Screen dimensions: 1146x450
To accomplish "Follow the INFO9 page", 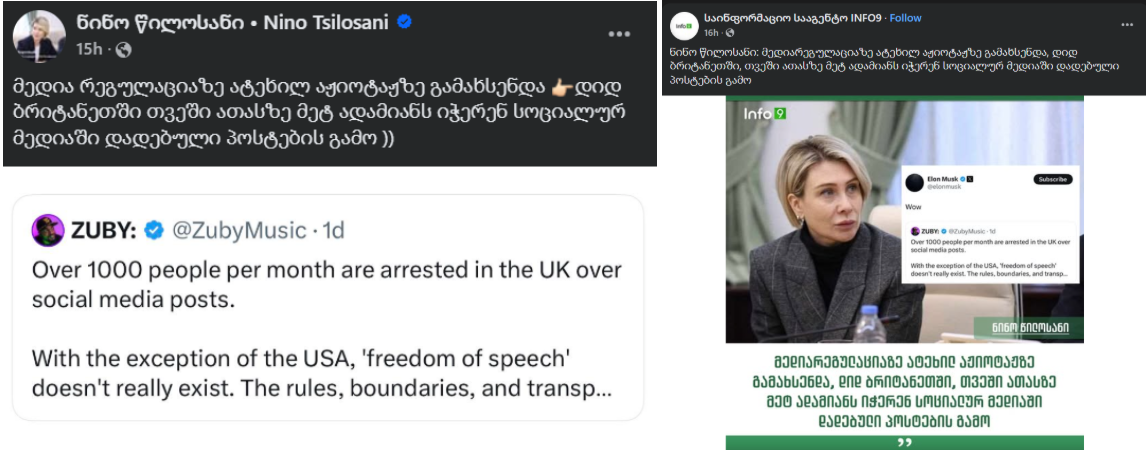I will coord(905,18).
